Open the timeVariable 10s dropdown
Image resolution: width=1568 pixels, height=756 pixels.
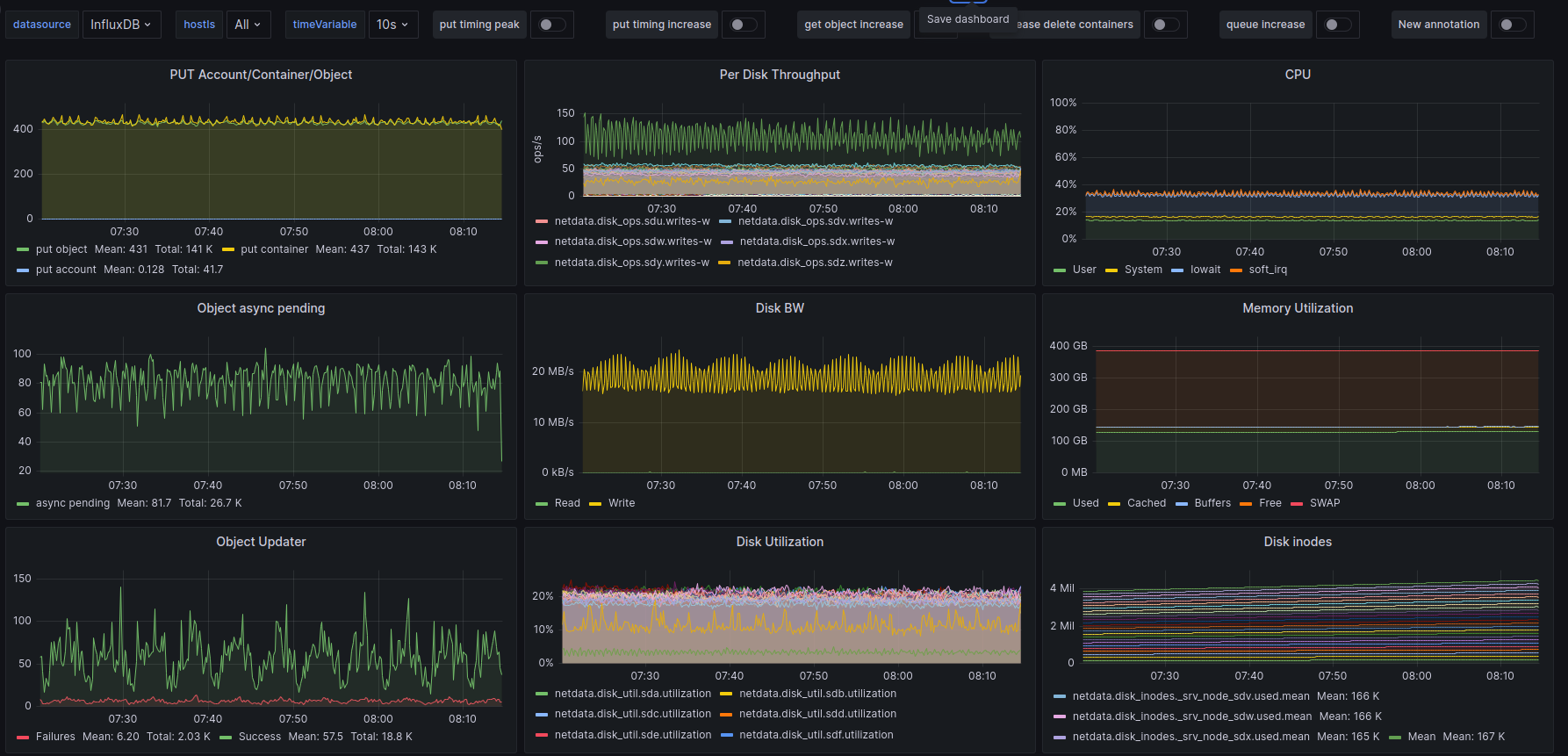pos(392,25)
